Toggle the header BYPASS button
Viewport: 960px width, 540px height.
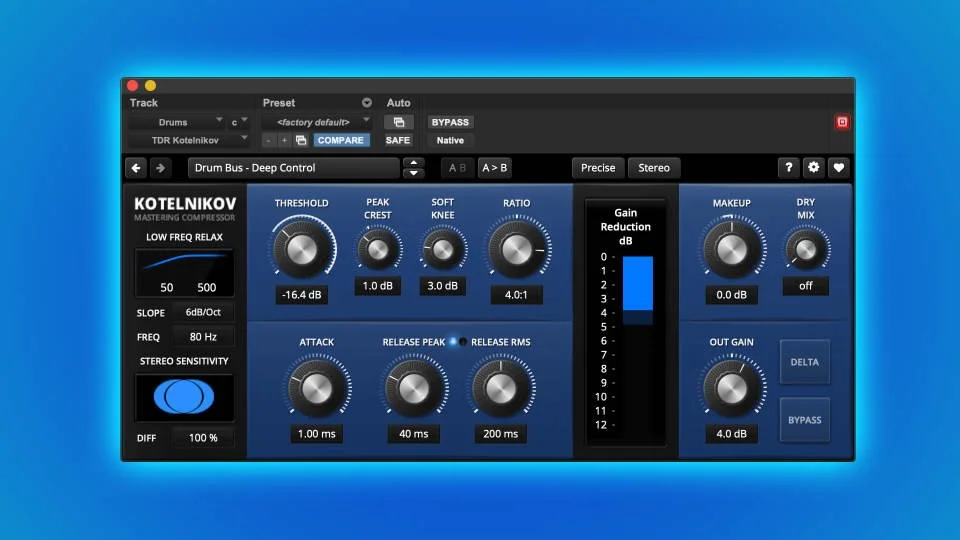pos(450,122)
